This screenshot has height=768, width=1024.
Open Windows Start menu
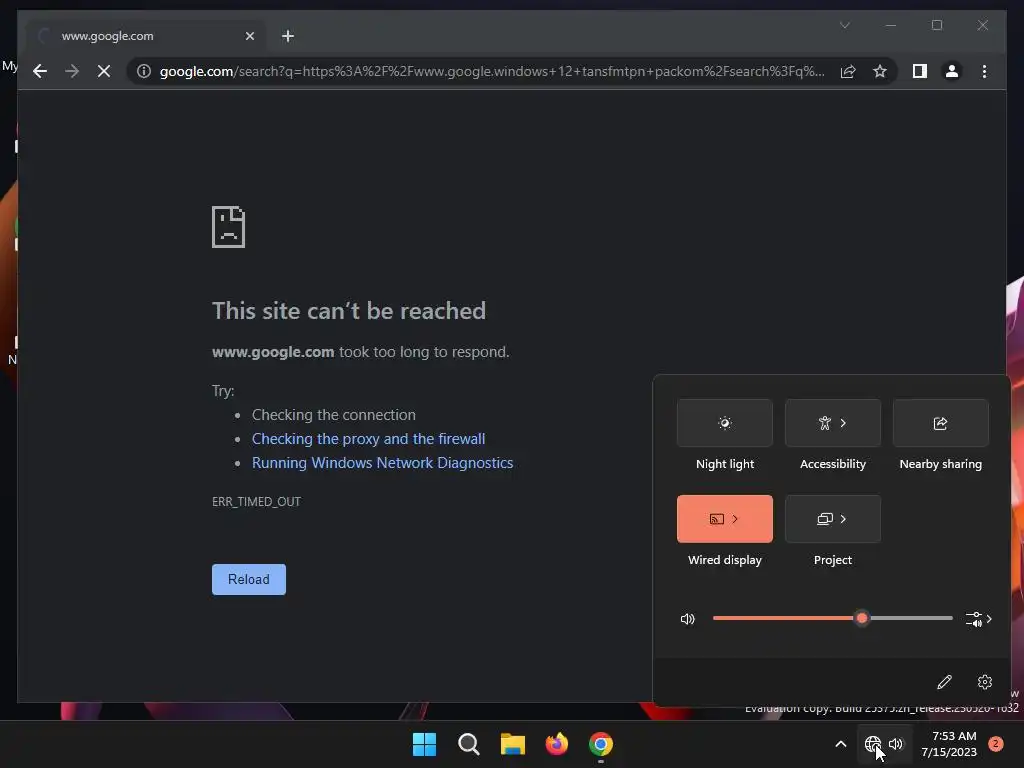click(424, 744)
